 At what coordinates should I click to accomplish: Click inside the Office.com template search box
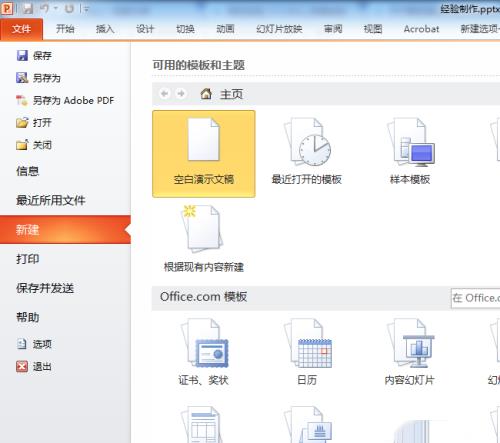click(x=476, y=298)
